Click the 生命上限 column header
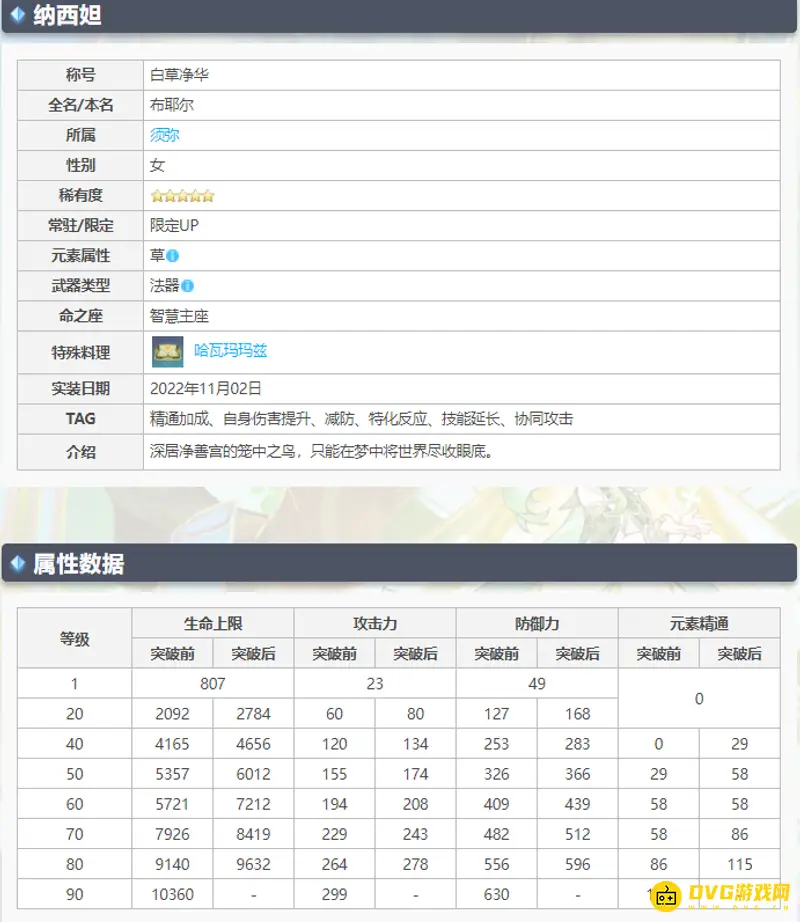Screen dimensions: 800x922 coord(213,623)
